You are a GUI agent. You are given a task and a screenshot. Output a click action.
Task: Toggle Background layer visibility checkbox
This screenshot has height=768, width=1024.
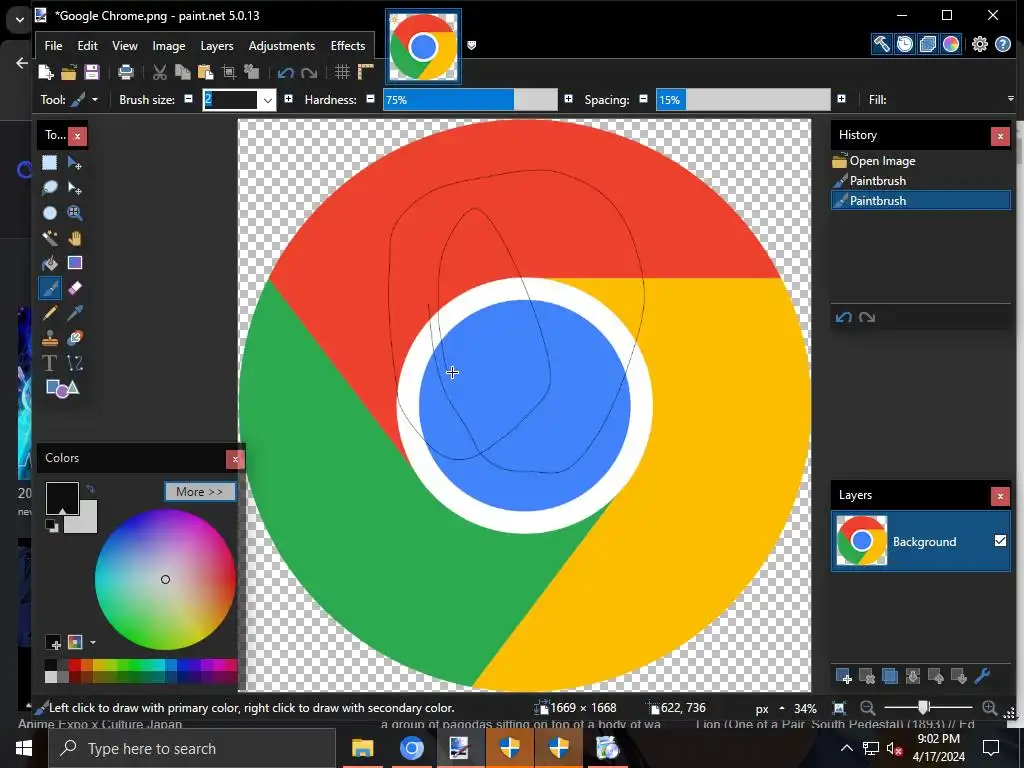tap(1000, 541)
